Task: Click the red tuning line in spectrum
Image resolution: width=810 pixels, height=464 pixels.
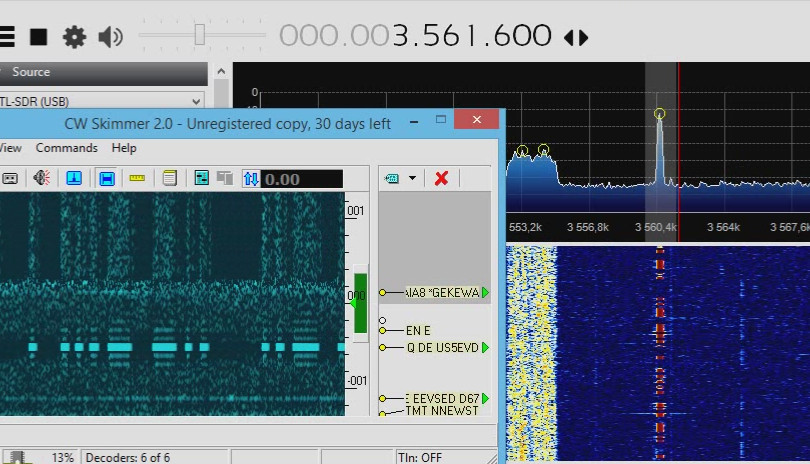Action: pyautogui.click(x=679, y=152)
